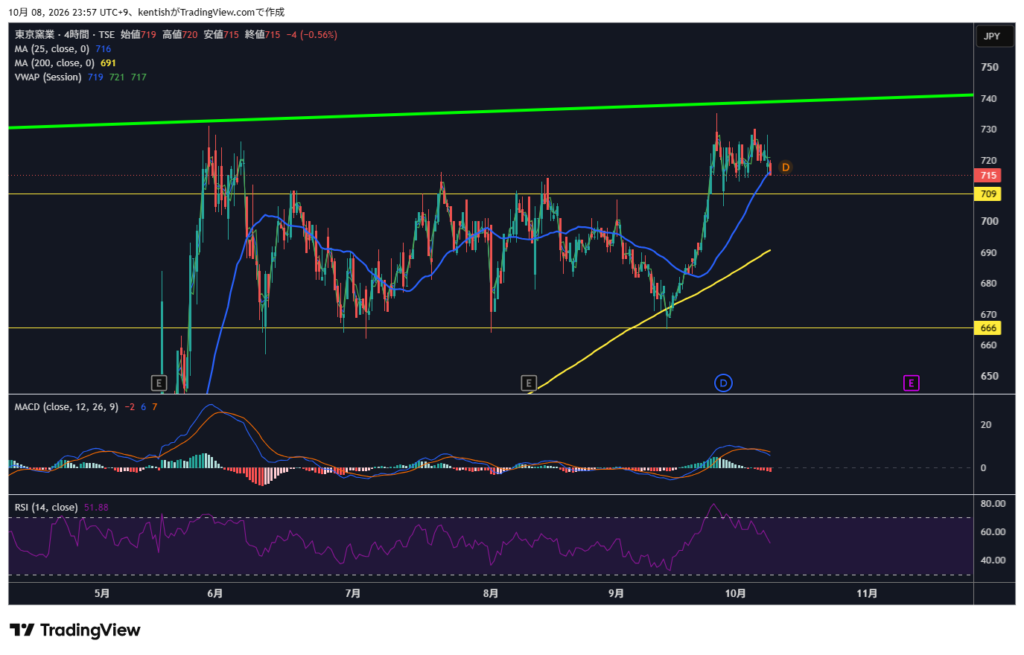Screen dimensions: 1024x655
Task: Click the 8月 label on the time axis
Action: [490, 594]
